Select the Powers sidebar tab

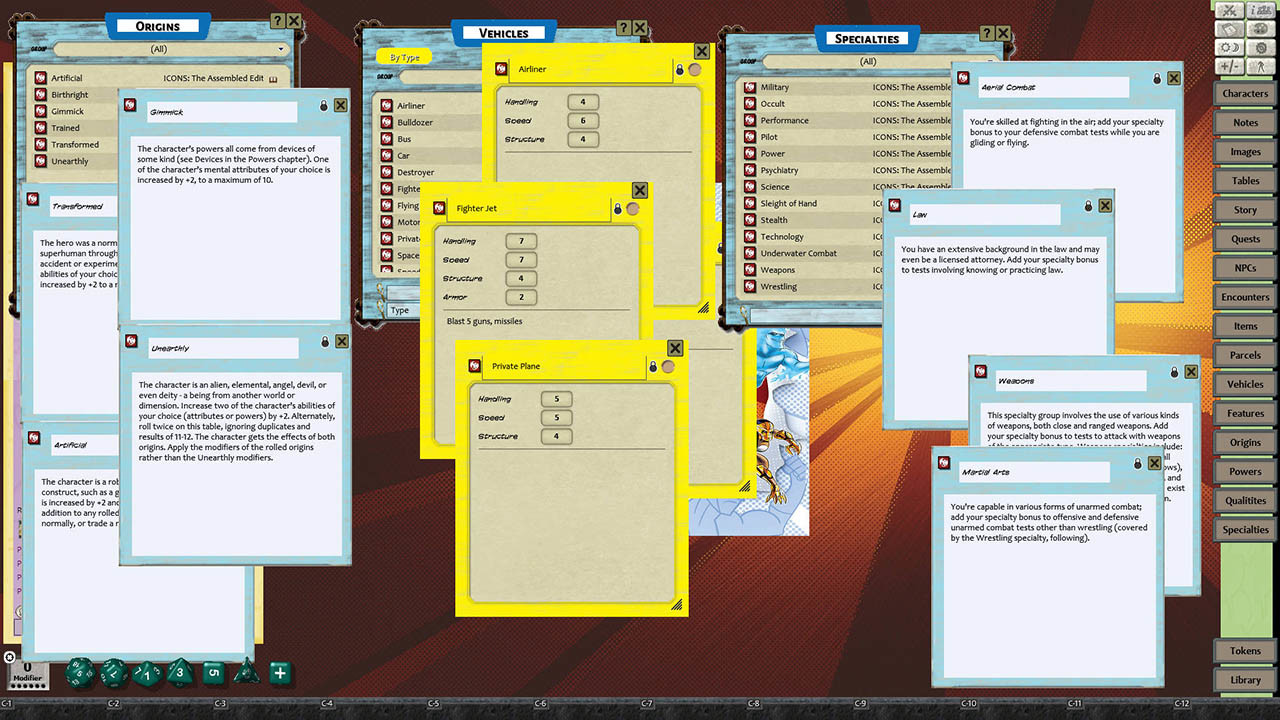click(1245, 472)
